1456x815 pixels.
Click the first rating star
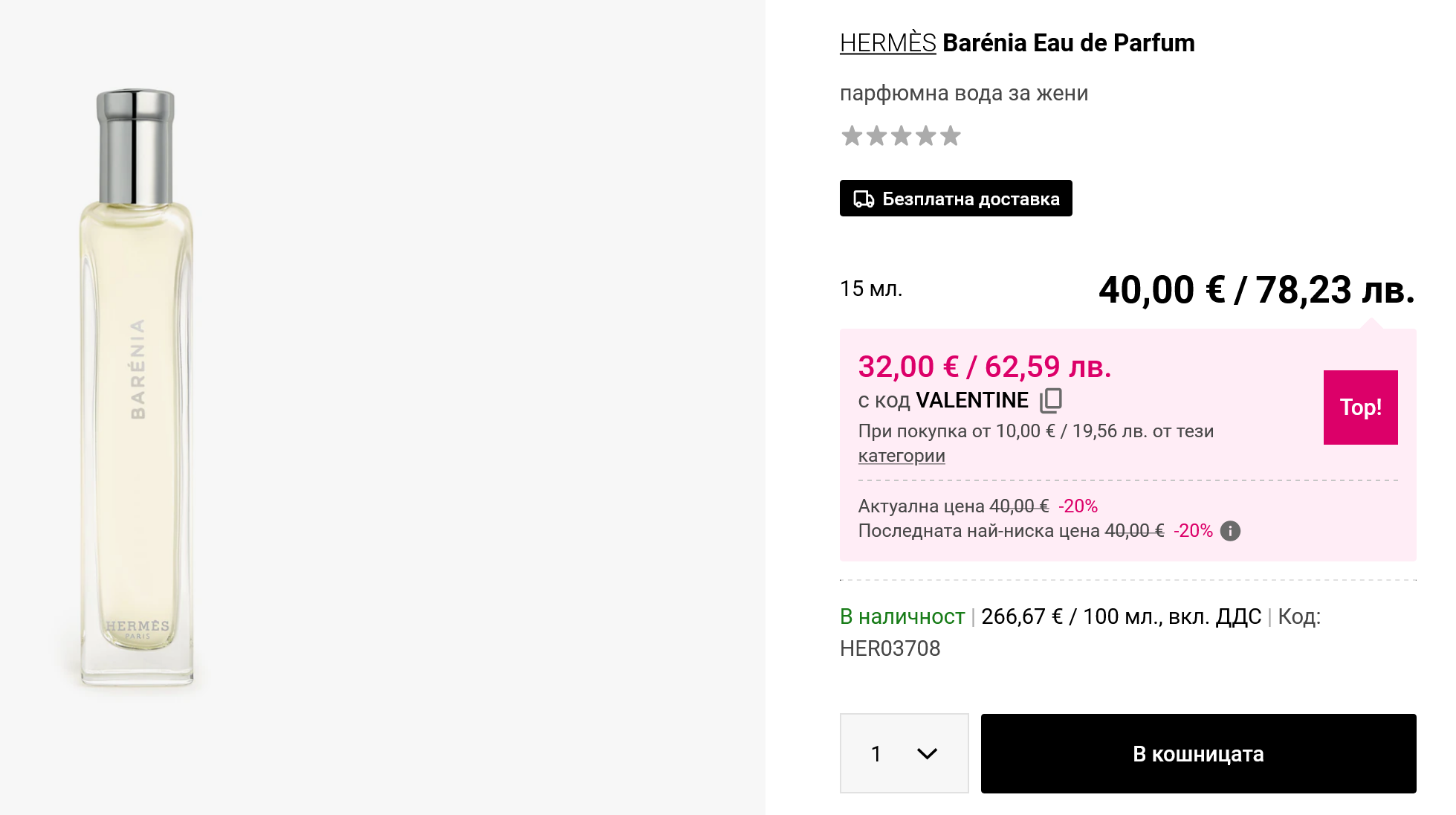[x=852, y=136]
